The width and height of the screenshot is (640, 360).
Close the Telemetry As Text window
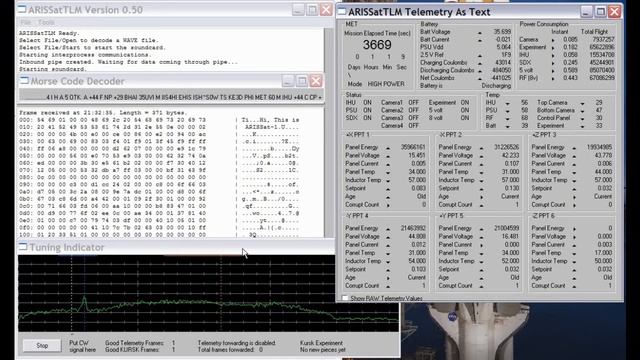[614, 11]
